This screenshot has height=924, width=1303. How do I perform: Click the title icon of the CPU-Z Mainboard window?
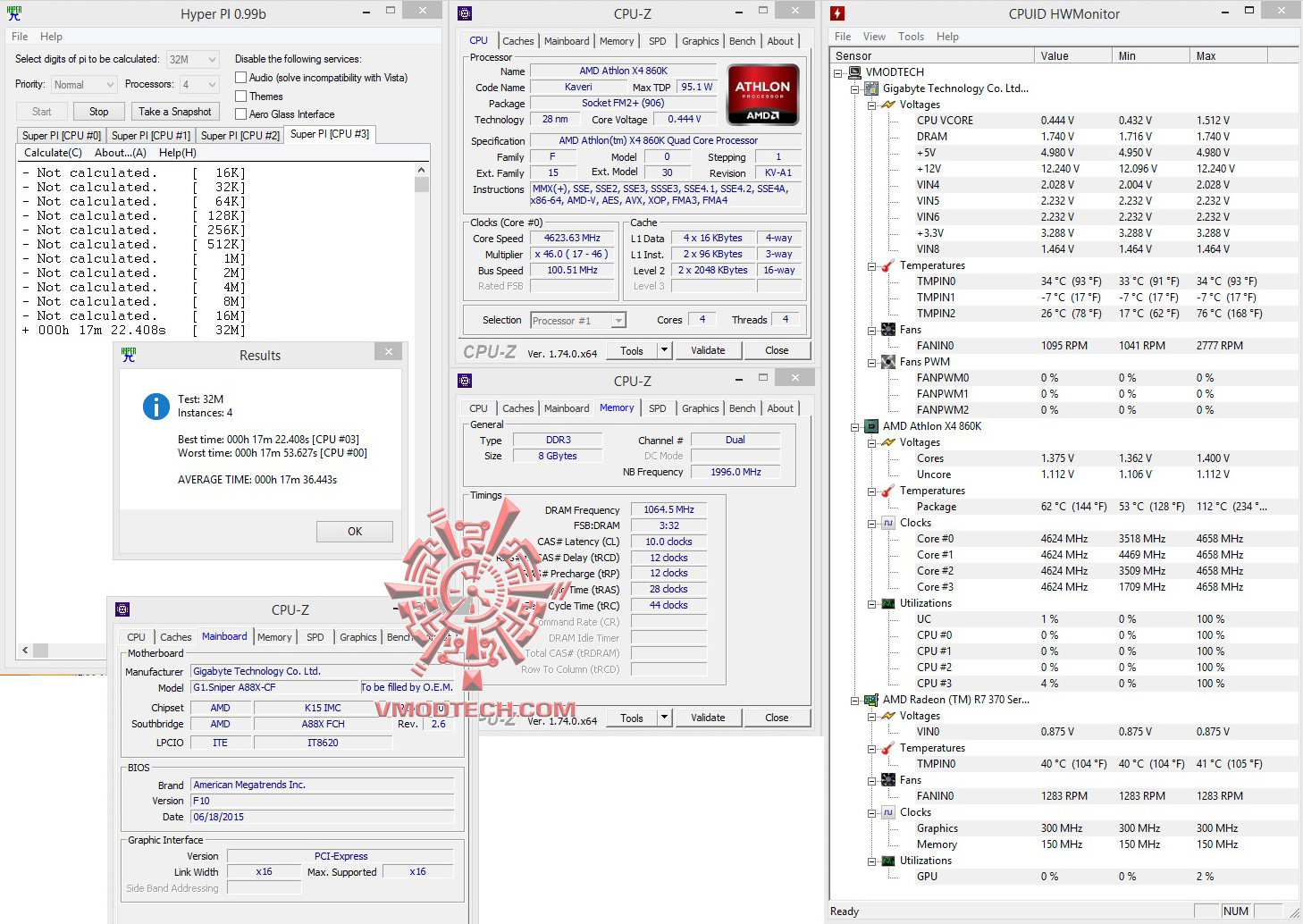pyautogui.click(x=122, y=609)
